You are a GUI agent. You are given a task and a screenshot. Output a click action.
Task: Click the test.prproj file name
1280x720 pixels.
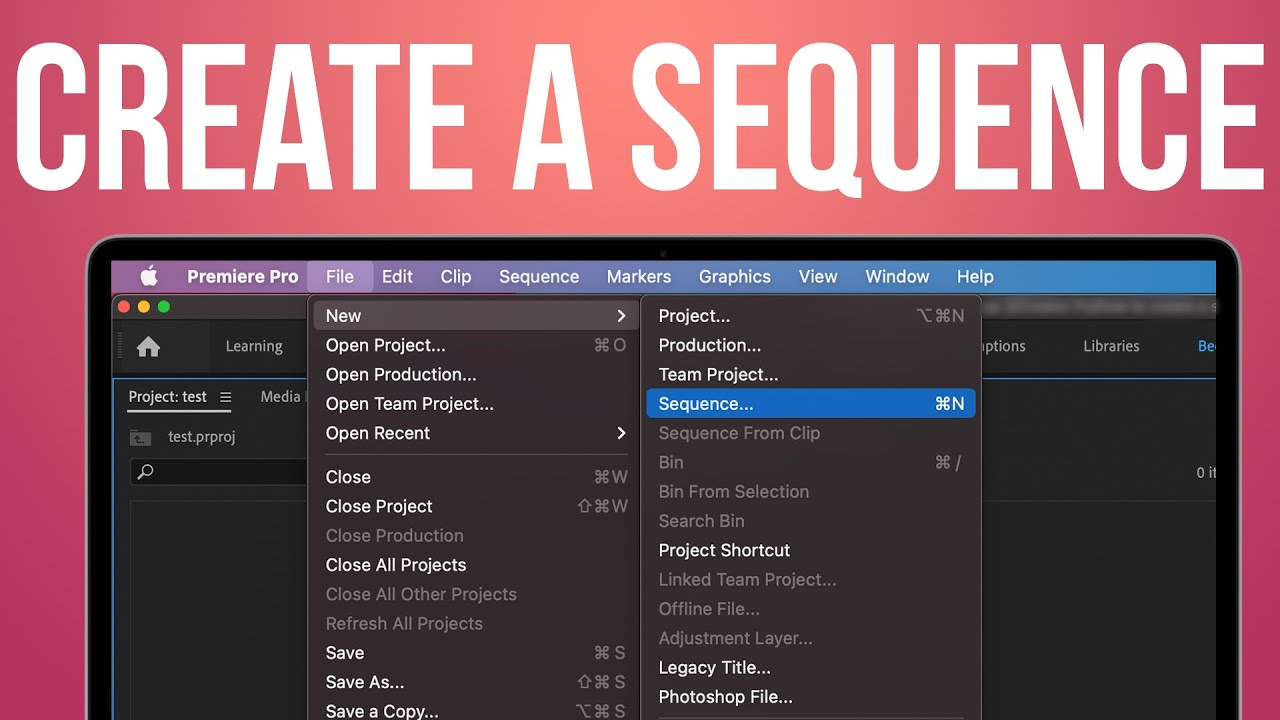coord(202,437)
